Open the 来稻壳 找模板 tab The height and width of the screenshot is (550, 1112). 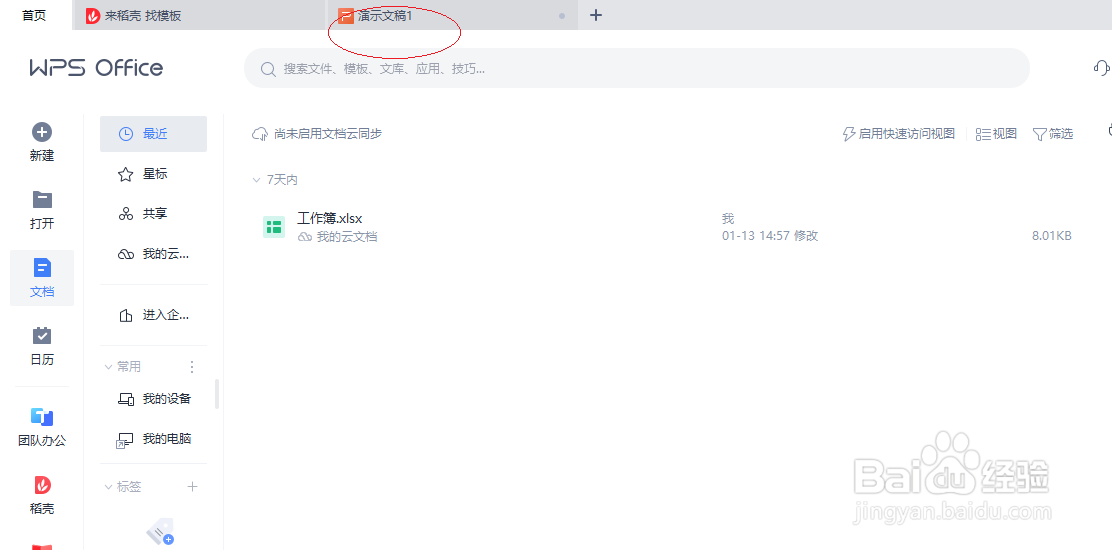coord(199,15)
